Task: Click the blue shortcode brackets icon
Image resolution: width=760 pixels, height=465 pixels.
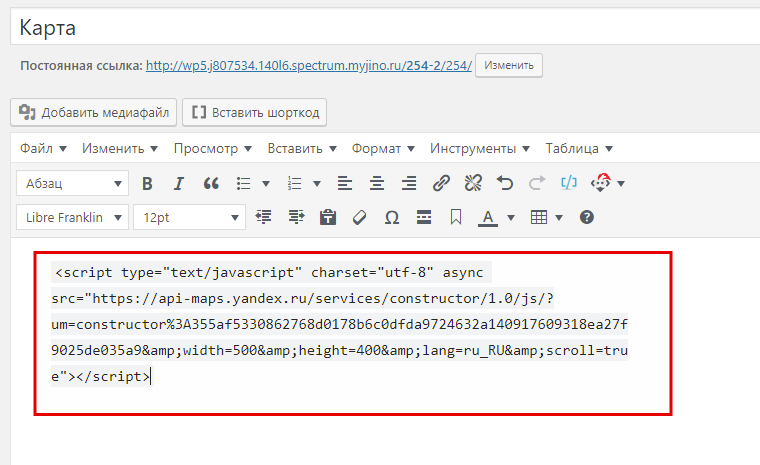Action: click(x=569, y=183)
